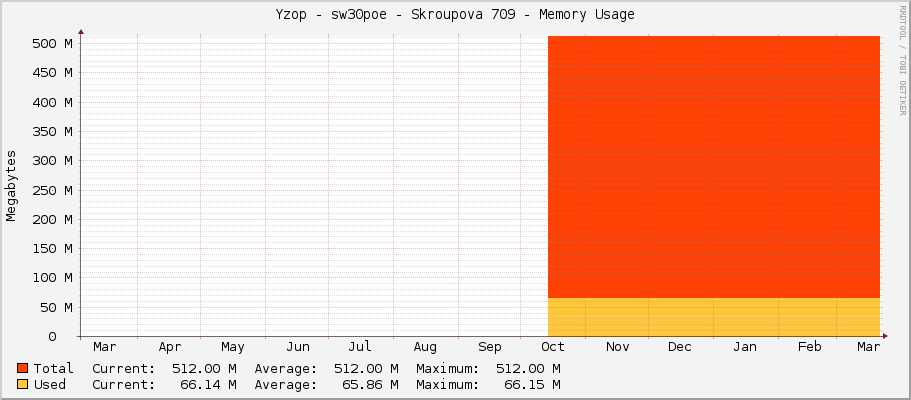Click the '500 M' y-axis label
This screenshot has width=911, height=400.
[53, 44]
